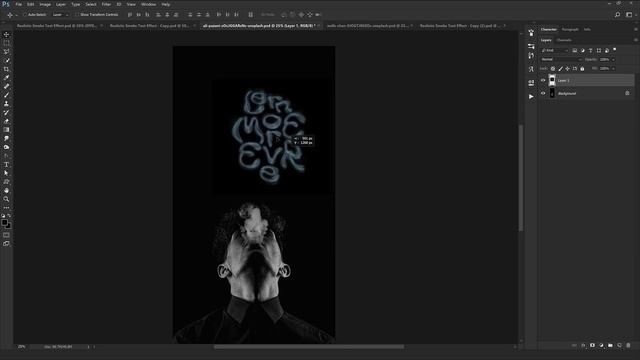Select the Dodge tool
The width and height of the screenshot is (640, 360).
click(6, 147)
